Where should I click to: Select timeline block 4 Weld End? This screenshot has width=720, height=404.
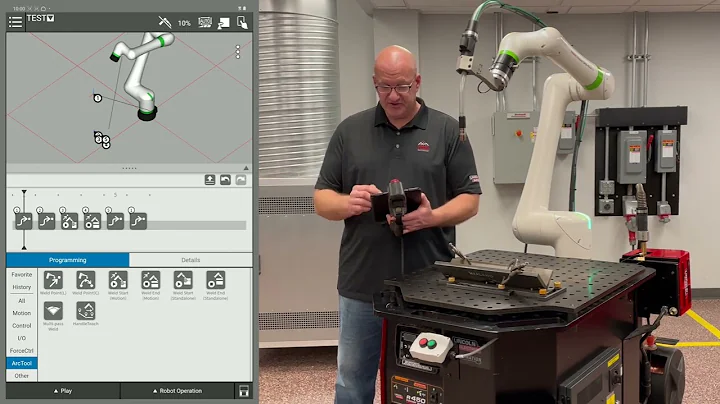(92, 221)
